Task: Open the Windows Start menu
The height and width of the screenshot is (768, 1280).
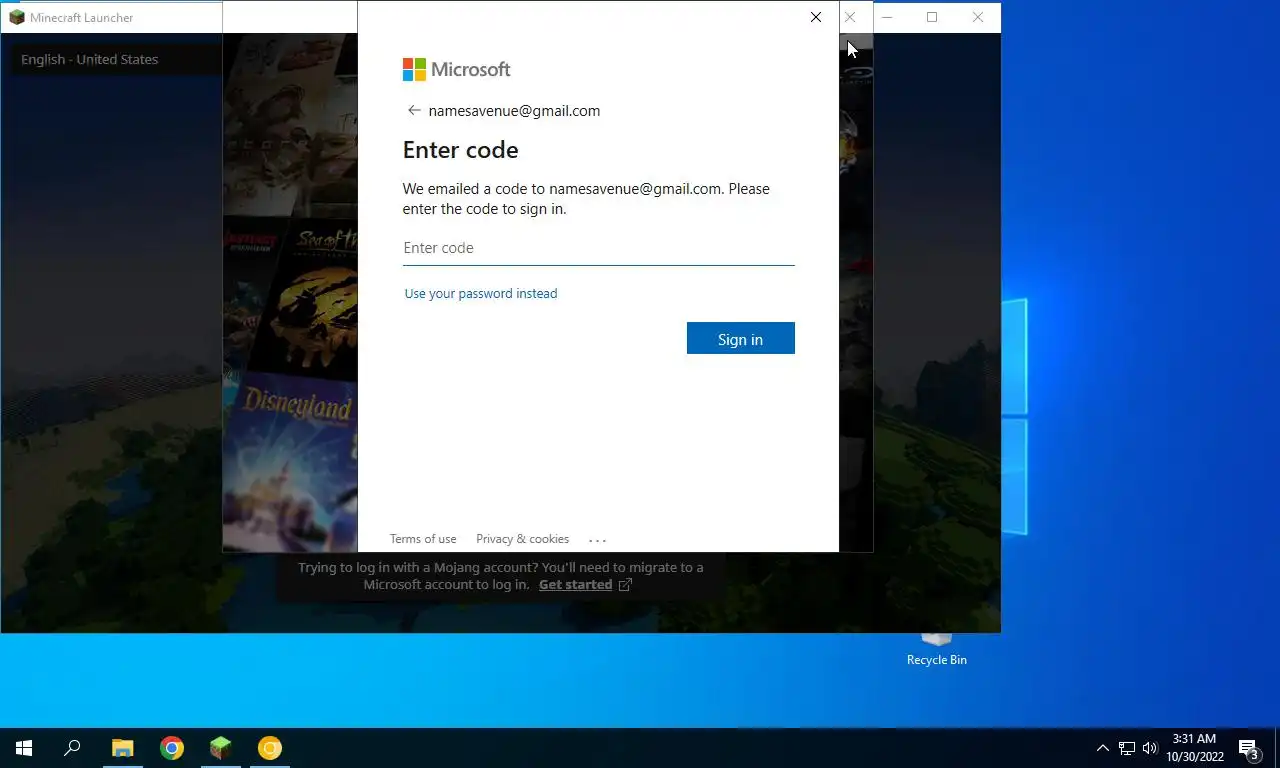Action: [x=24, y=748]
